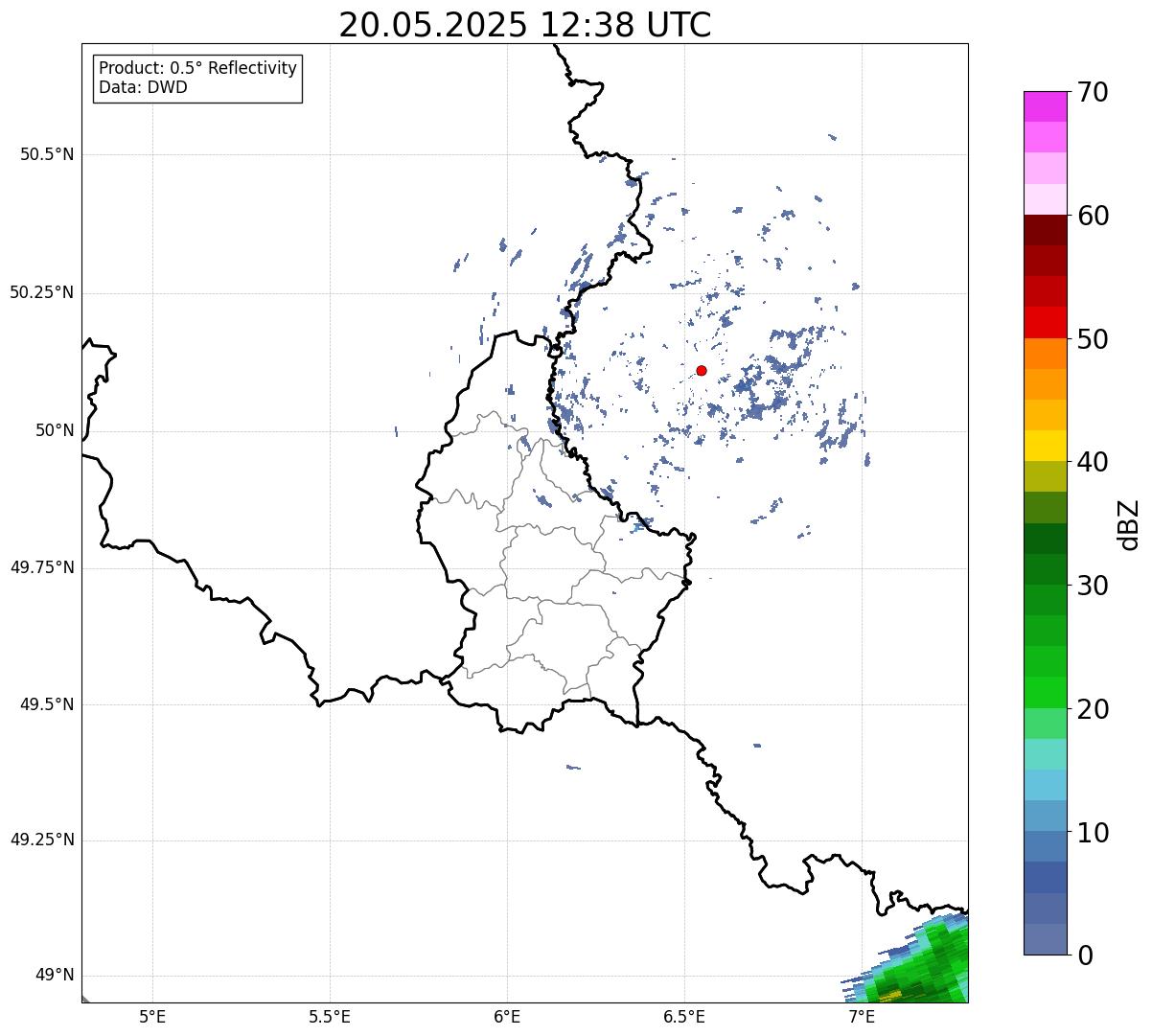Click the 6.5°E longitude label
This screenshot has height=1036, width=1152.
pos(684,1016)
